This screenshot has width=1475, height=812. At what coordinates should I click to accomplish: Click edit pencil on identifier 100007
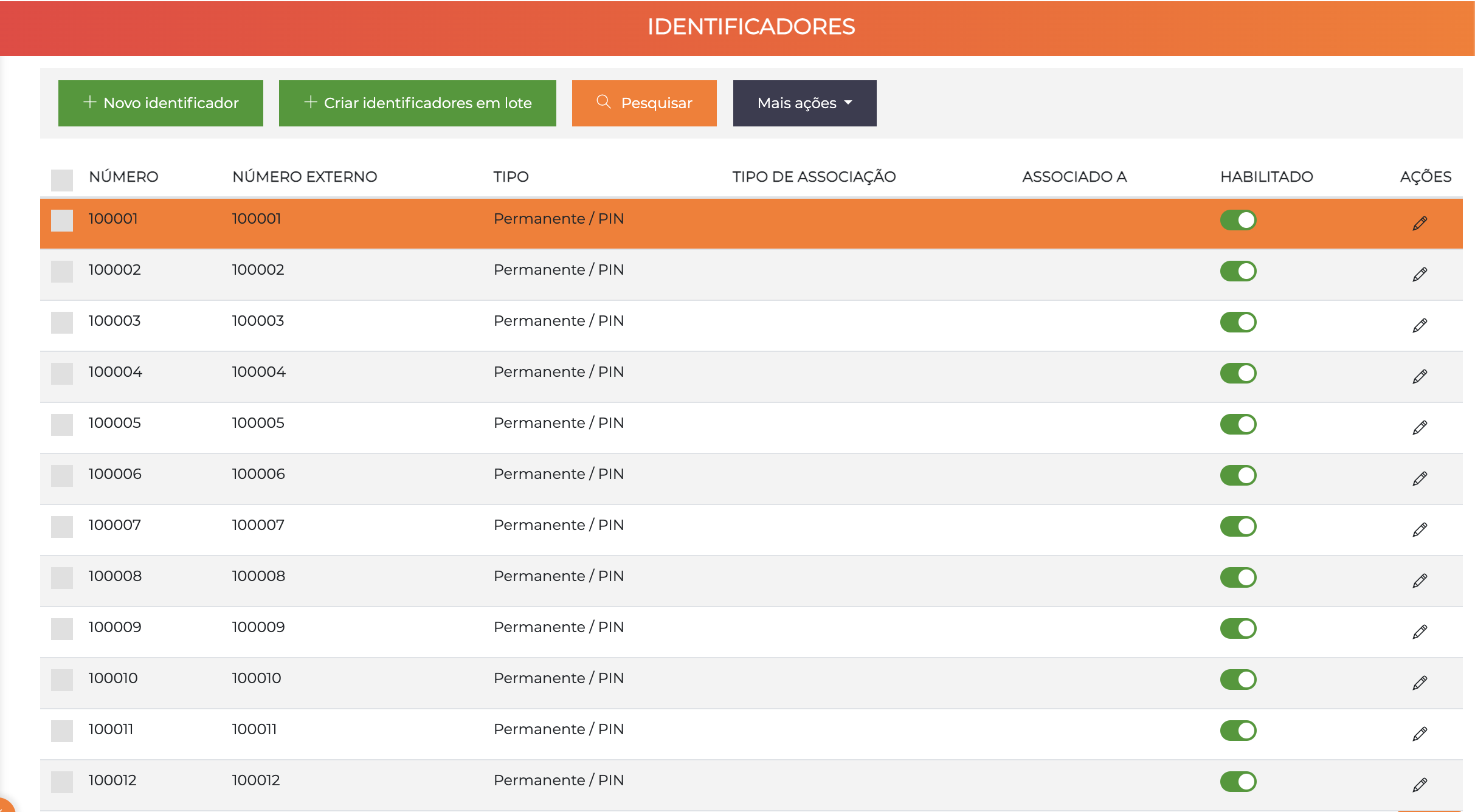(x=1419, y=529)
